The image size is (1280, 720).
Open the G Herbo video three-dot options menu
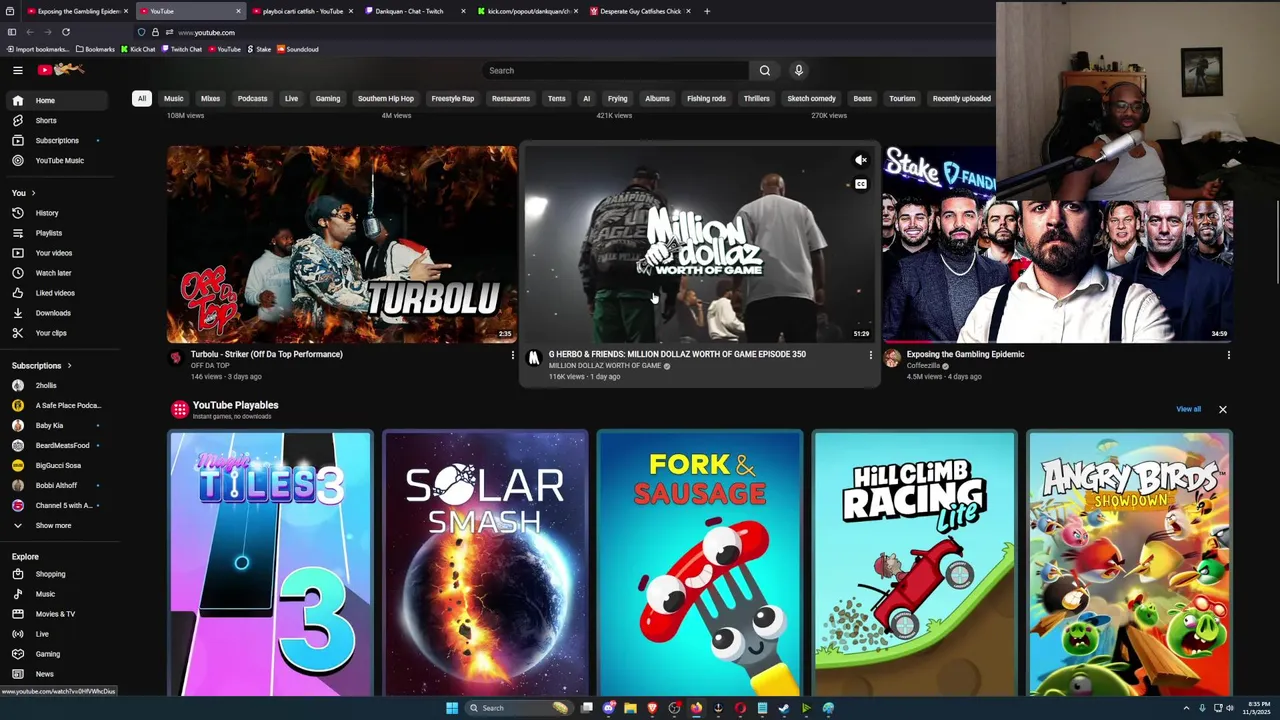[x=870, y=355]
